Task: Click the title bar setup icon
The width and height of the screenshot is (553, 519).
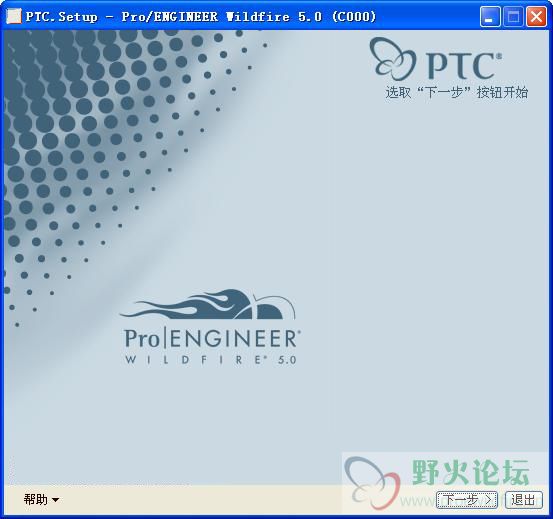Action: coord(14,16)
